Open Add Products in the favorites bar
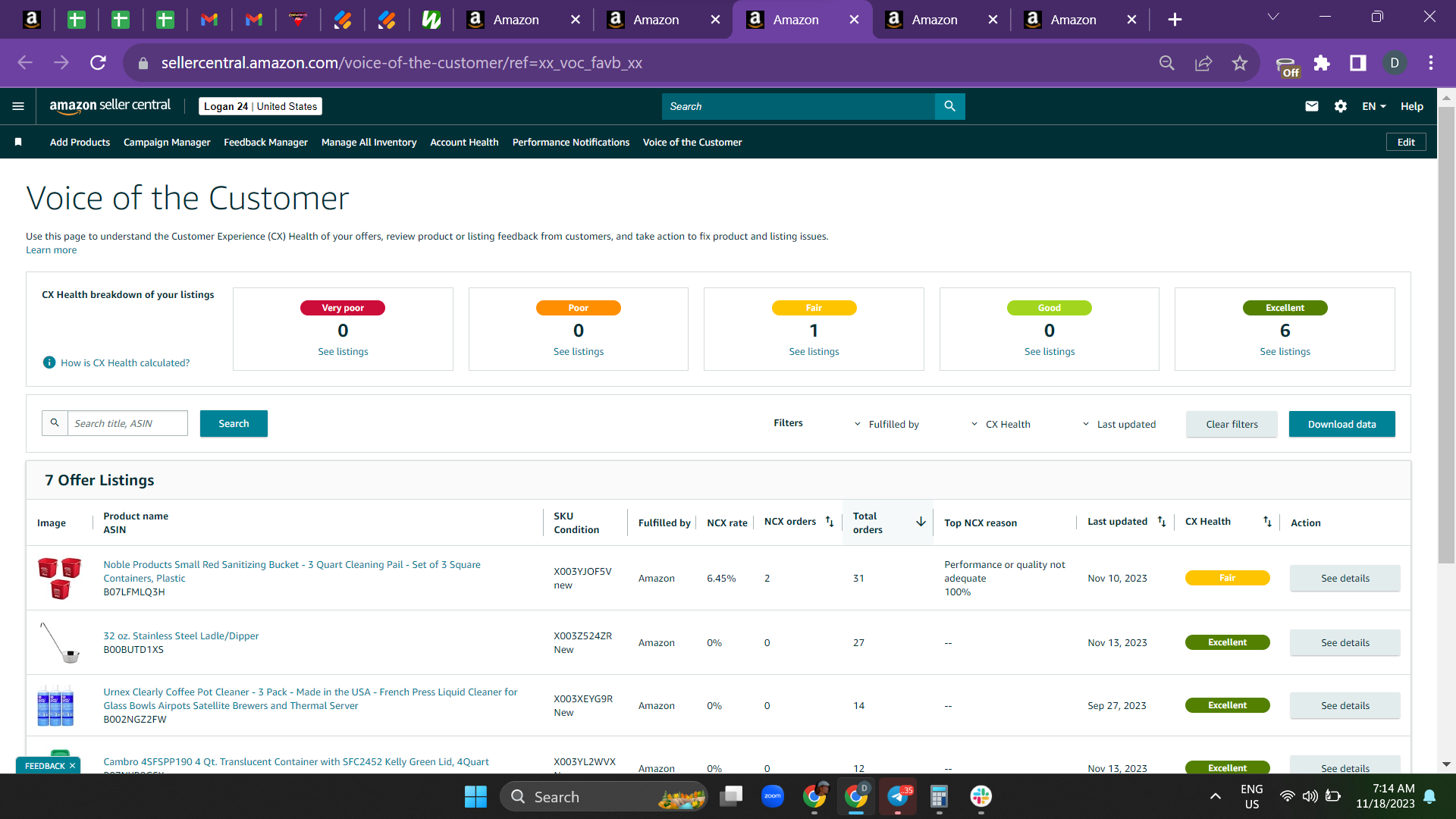This screenshot has width=1456, height=819. point(80,142)
